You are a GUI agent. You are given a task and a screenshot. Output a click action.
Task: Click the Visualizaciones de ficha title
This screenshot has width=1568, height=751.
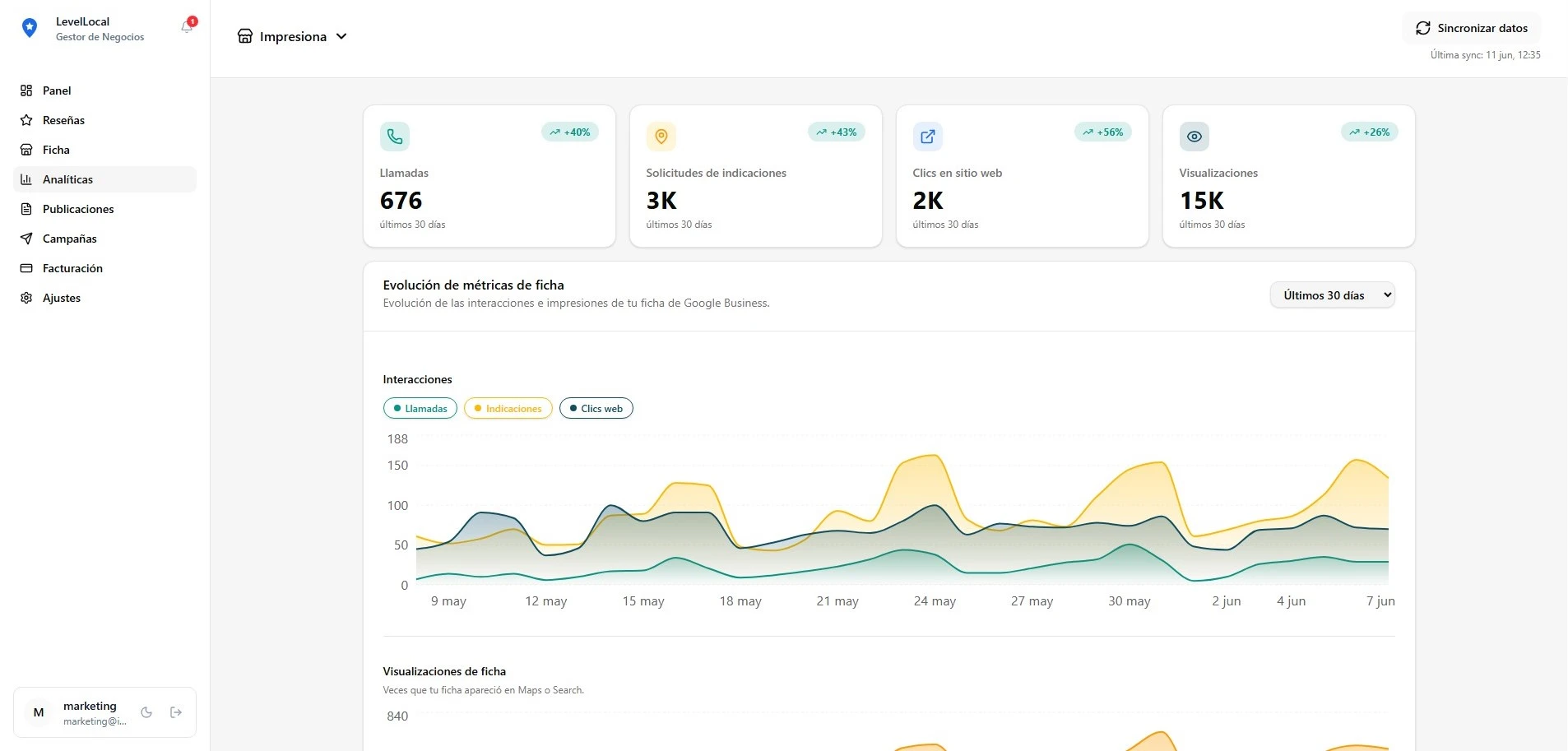click(x=444, y=671)
